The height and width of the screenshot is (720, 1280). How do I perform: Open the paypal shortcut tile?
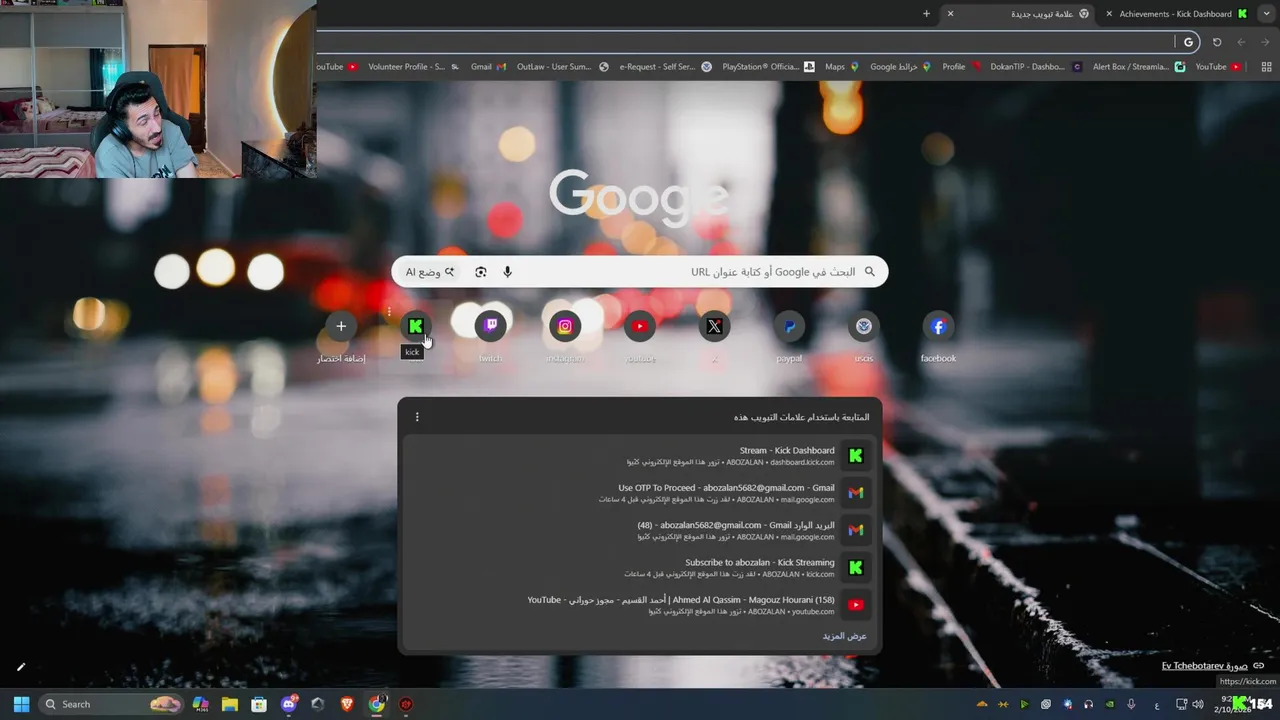click(x=789, y=326)
